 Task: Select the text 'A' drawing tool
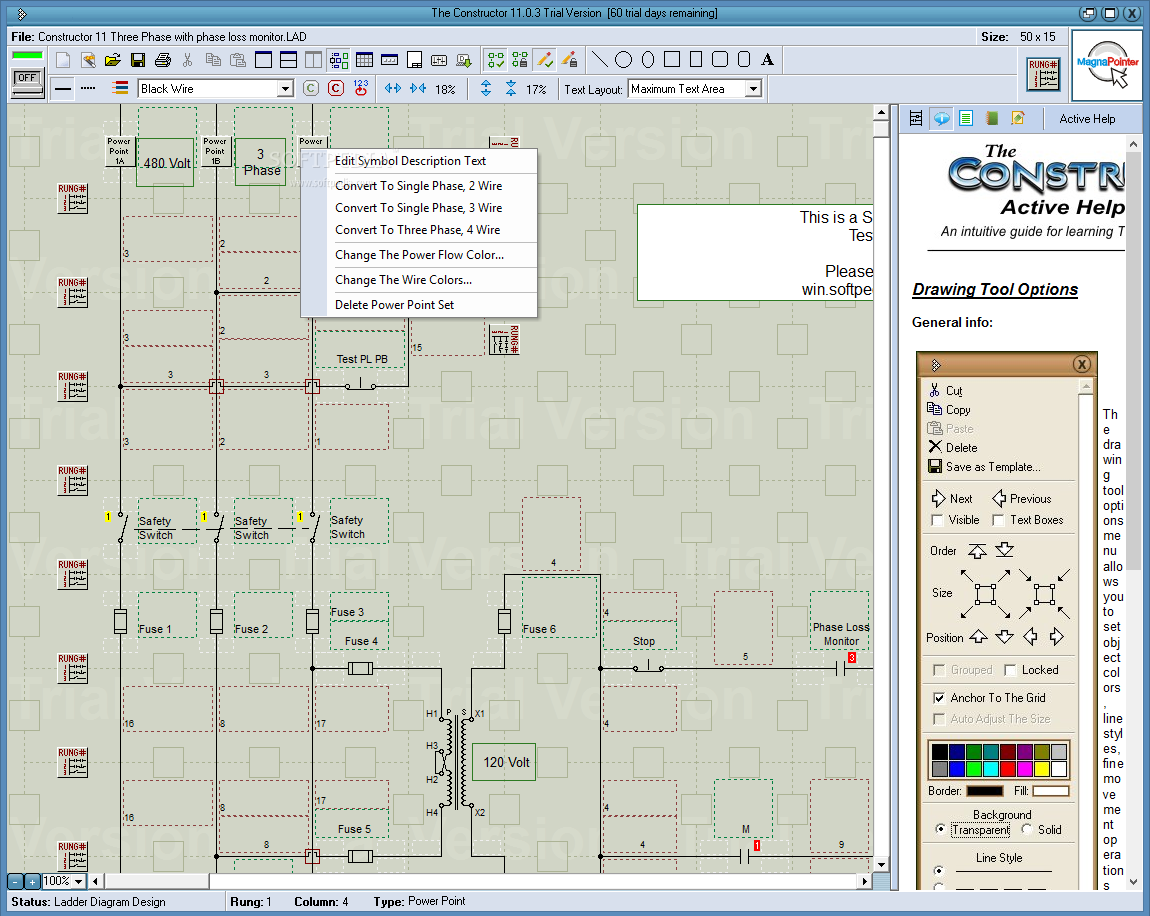[767, 59]
